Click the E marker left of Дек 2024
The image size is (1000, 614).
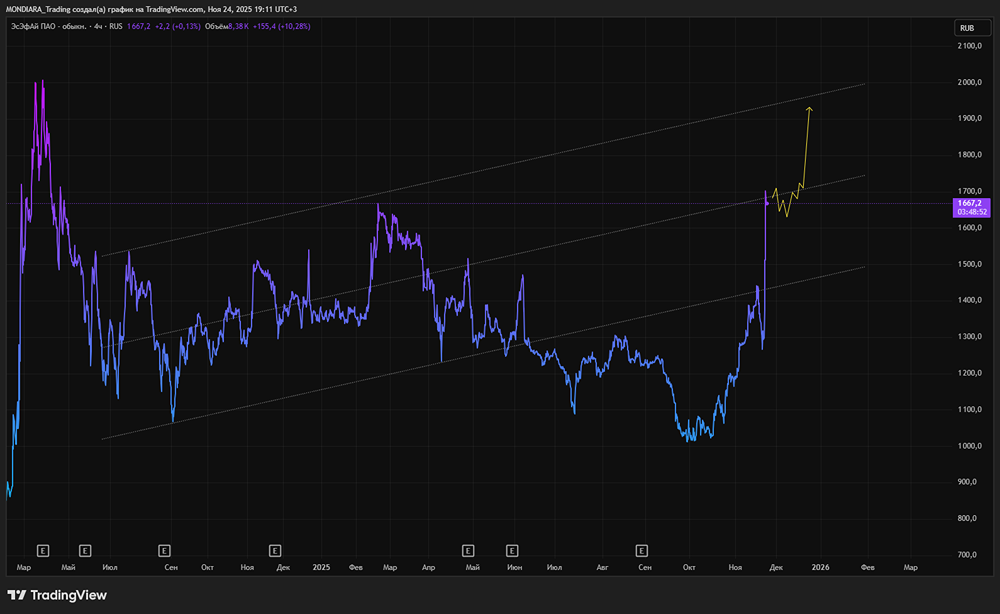point(275,550)
